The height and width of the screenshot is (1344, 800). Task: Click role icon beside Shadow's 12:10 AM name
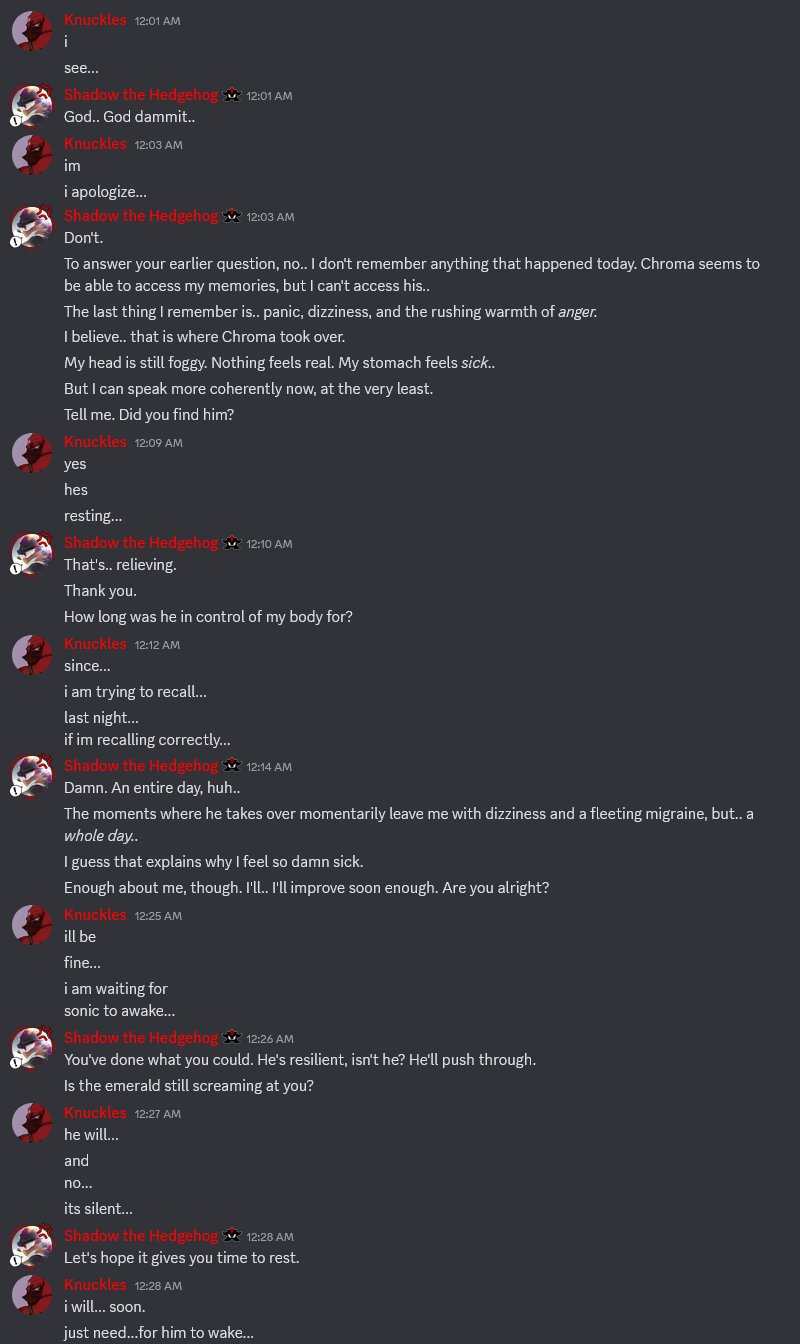tap(232, 543)
